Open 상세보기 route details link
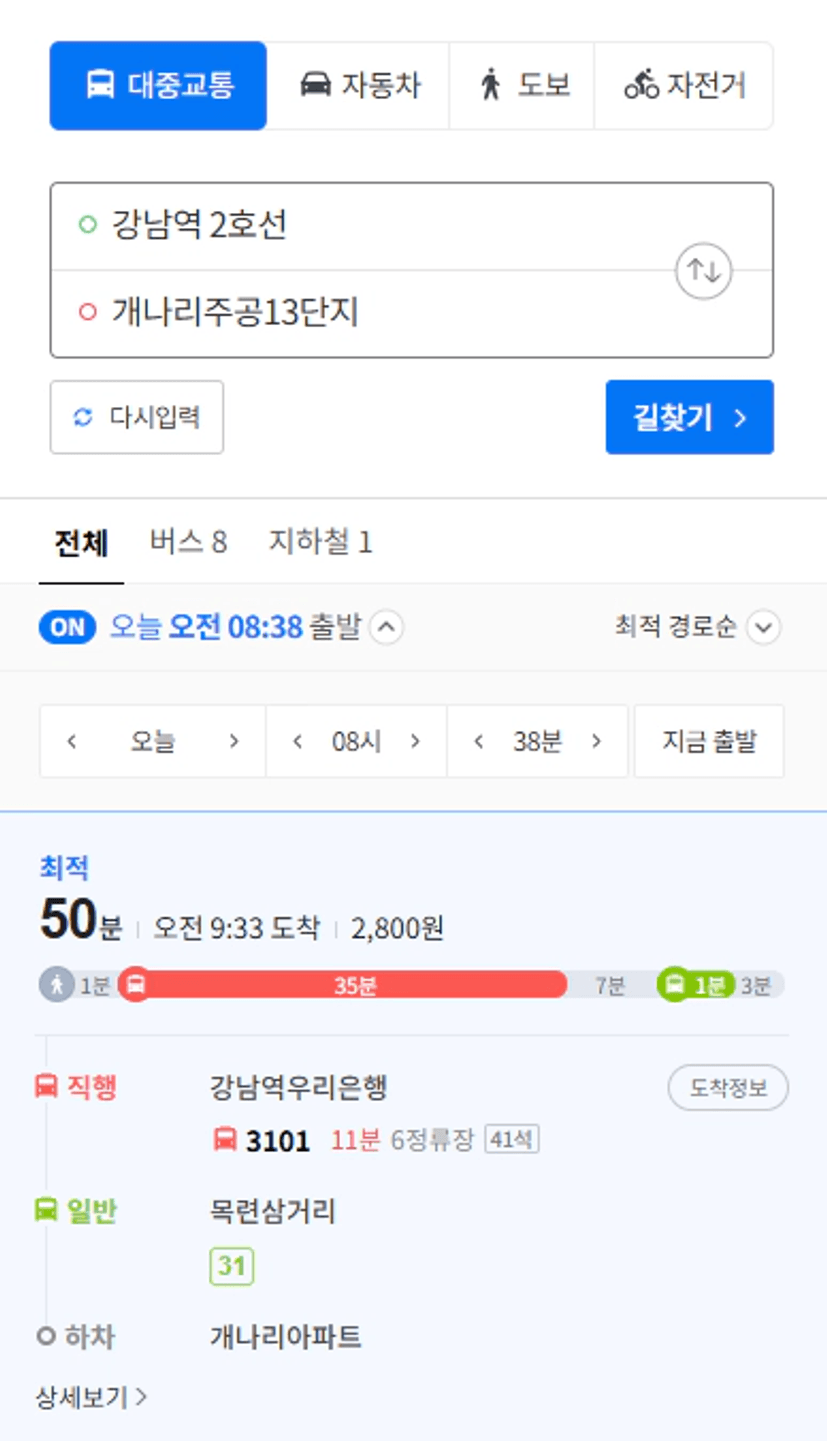This screenshot has width=827, height=1441. [x=91, y=1397]
